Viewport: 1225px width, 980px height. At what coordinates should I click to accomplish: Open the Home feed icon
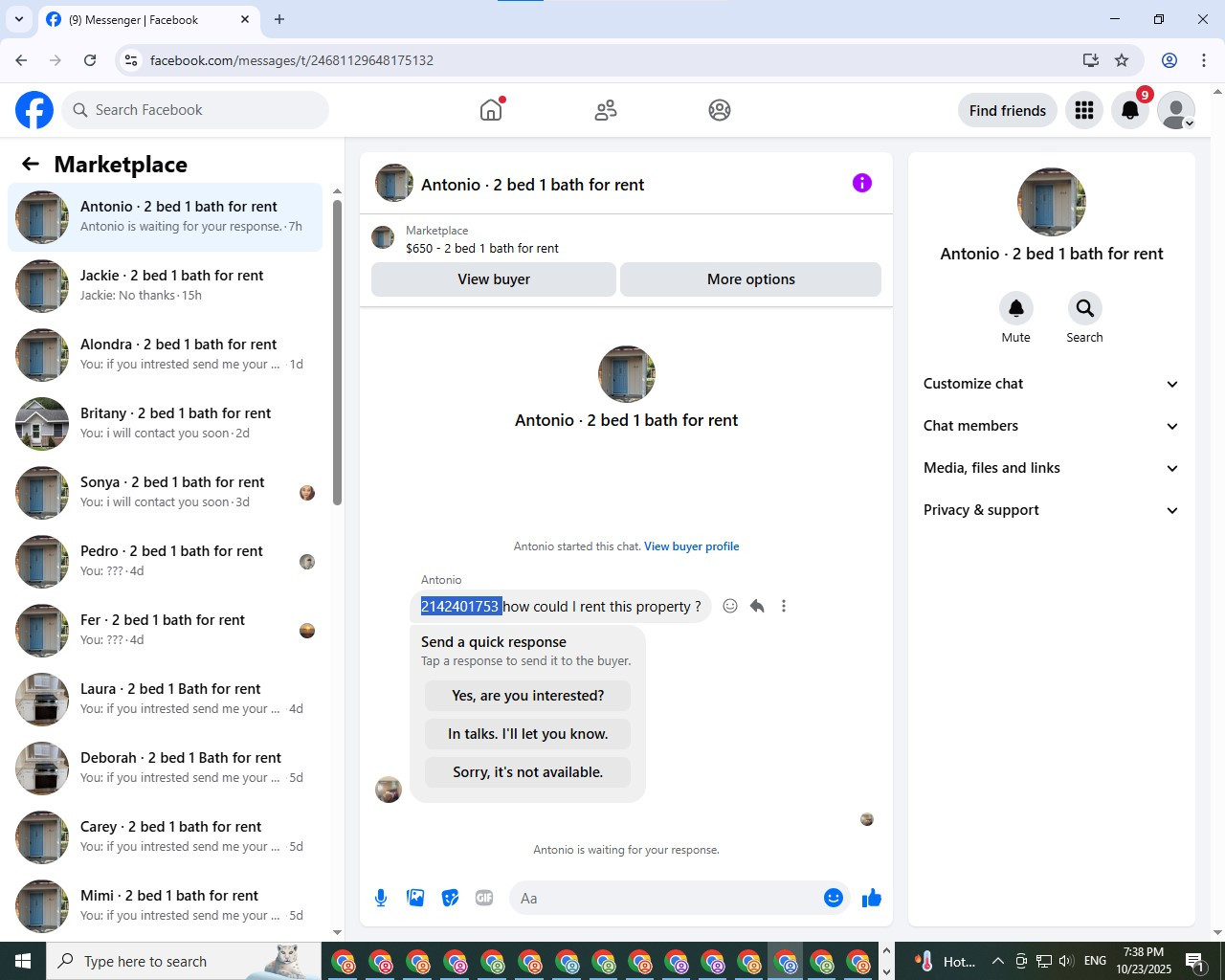tap(491, 110)
